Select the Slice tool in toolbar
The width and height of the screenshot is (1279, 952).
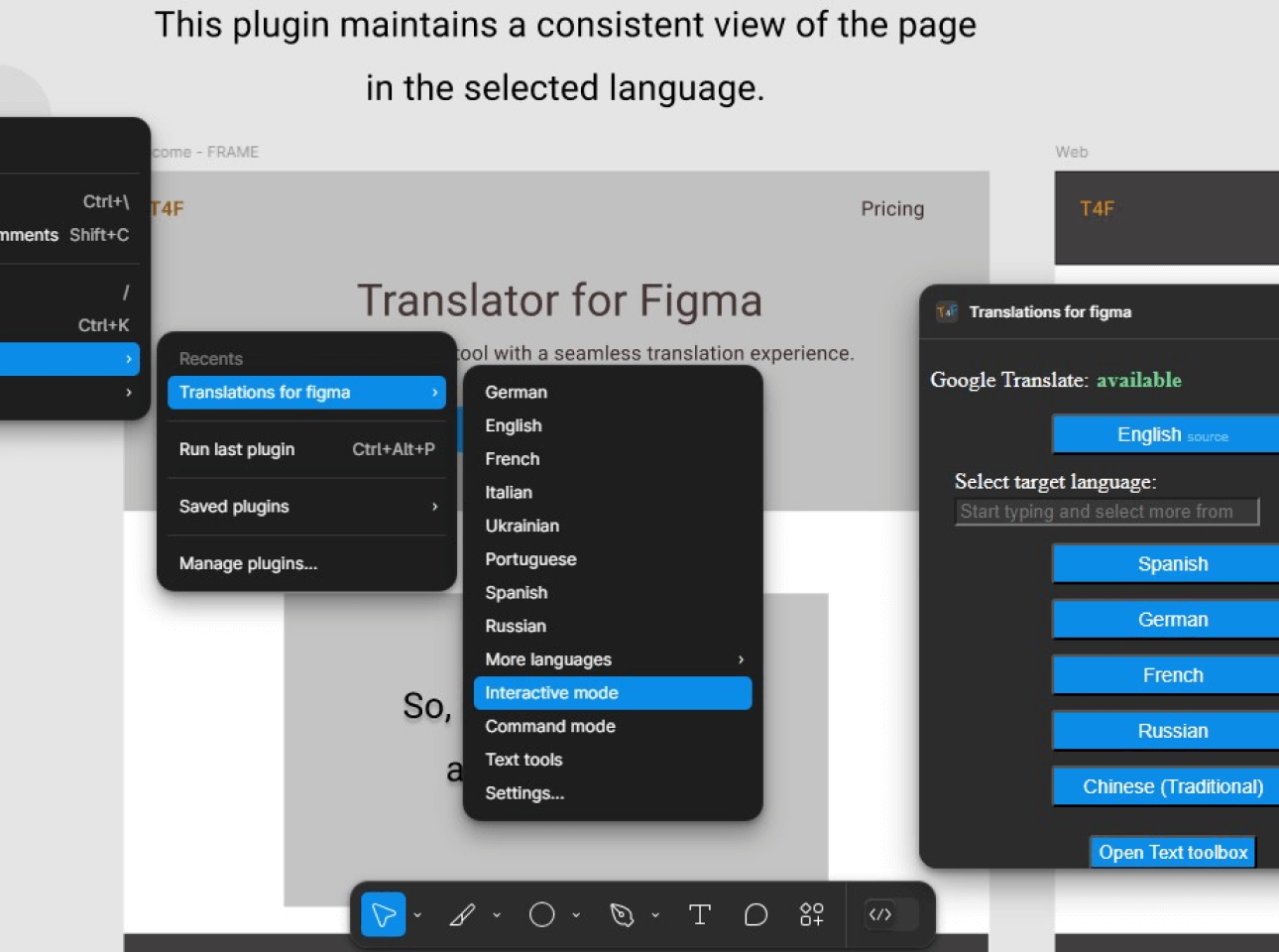pos(462,914)
